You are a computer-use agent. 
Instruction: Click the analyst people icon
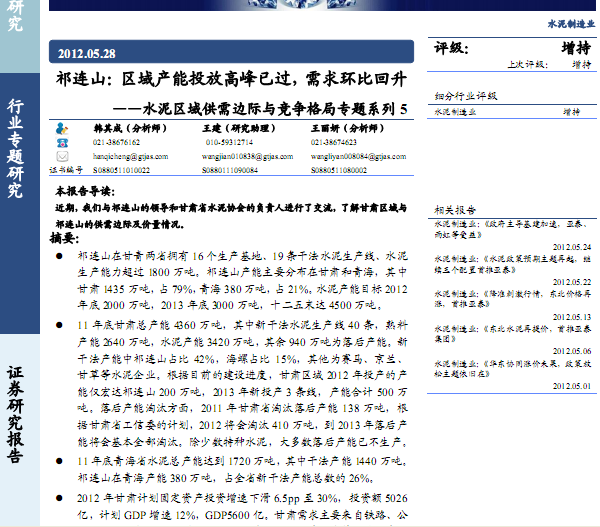coord(62,129)
